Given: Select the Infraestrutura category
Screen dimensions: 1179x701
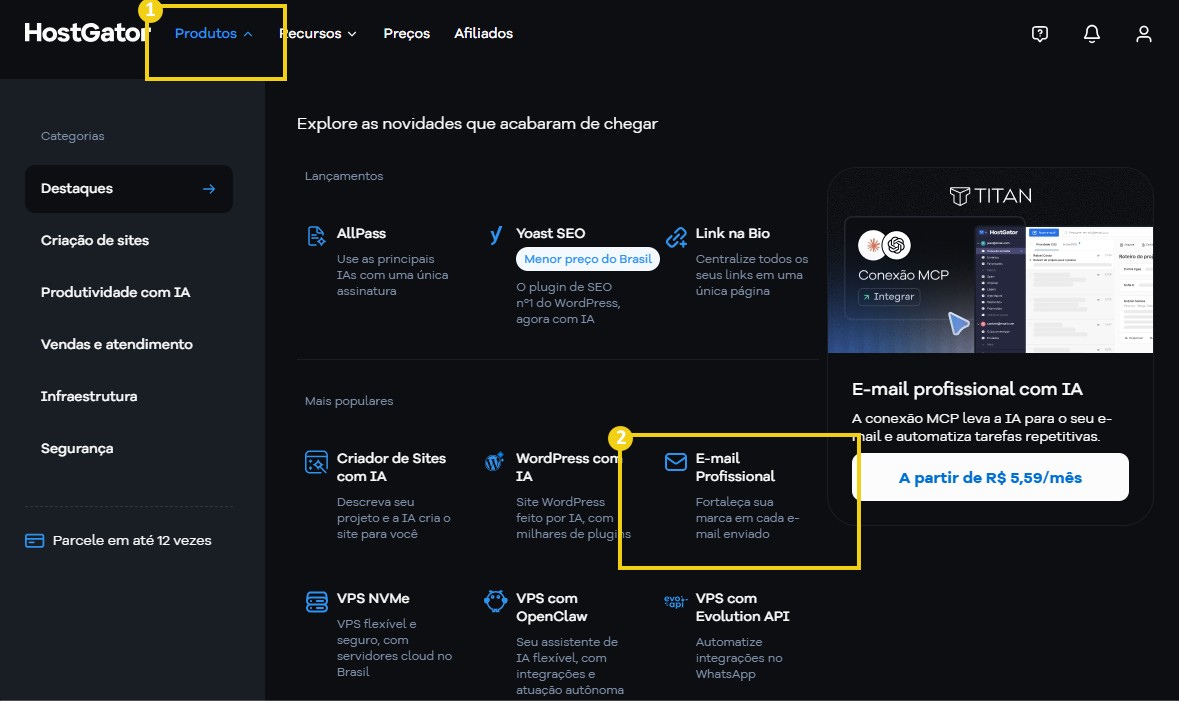Looking at the screenshot, I should pyautogui.click(x=89, y=396).
